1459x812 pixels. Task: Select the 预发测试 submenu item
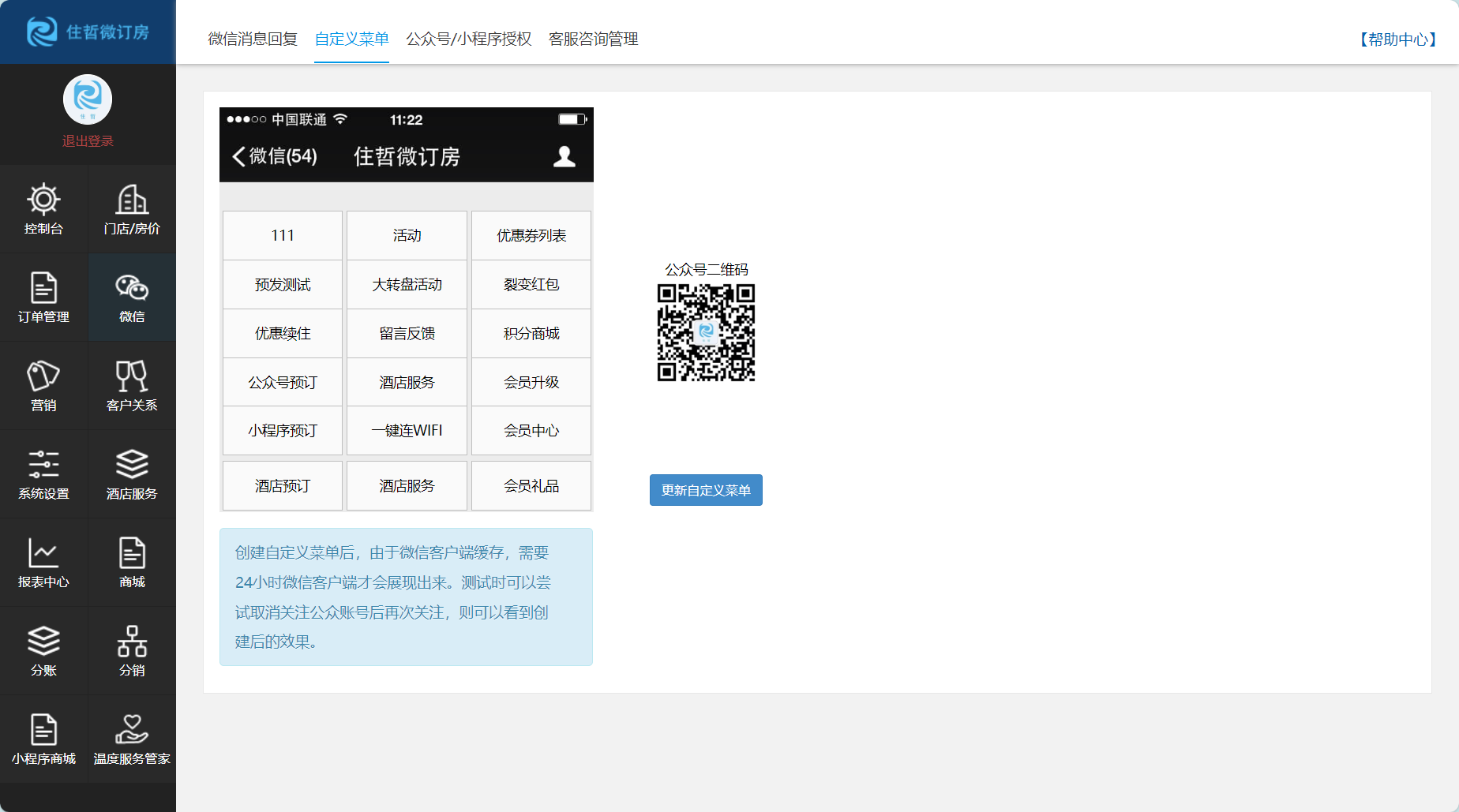click(283, 284)
